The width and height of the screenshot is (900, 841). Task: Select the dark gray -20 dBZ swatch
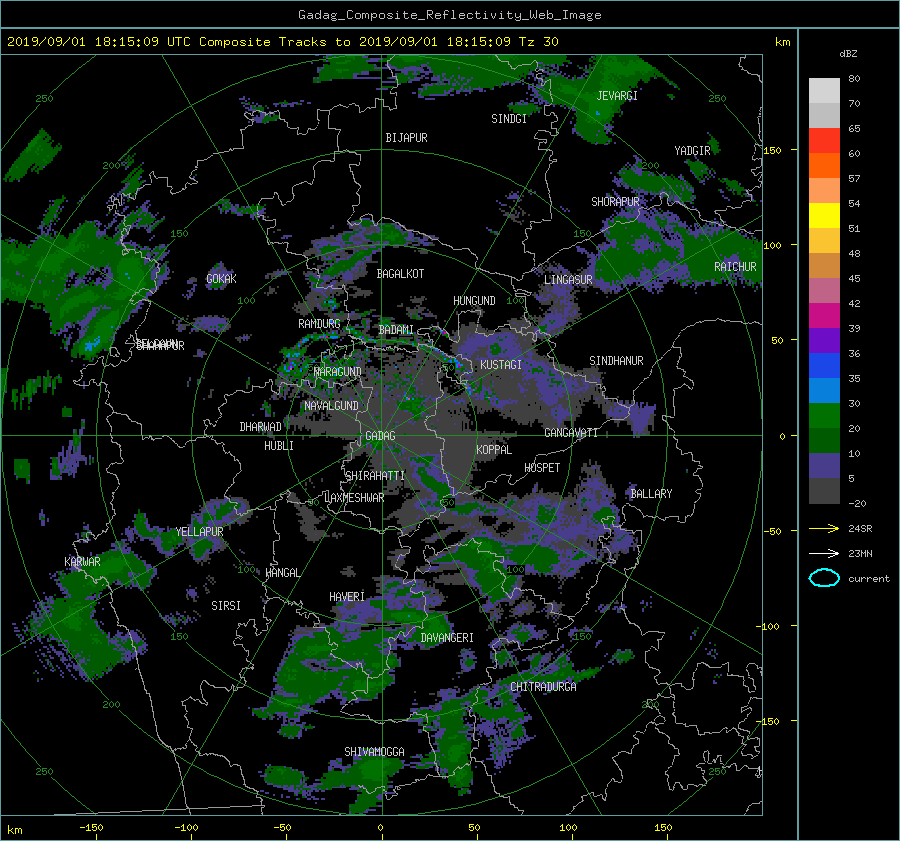tap(824, 490)
